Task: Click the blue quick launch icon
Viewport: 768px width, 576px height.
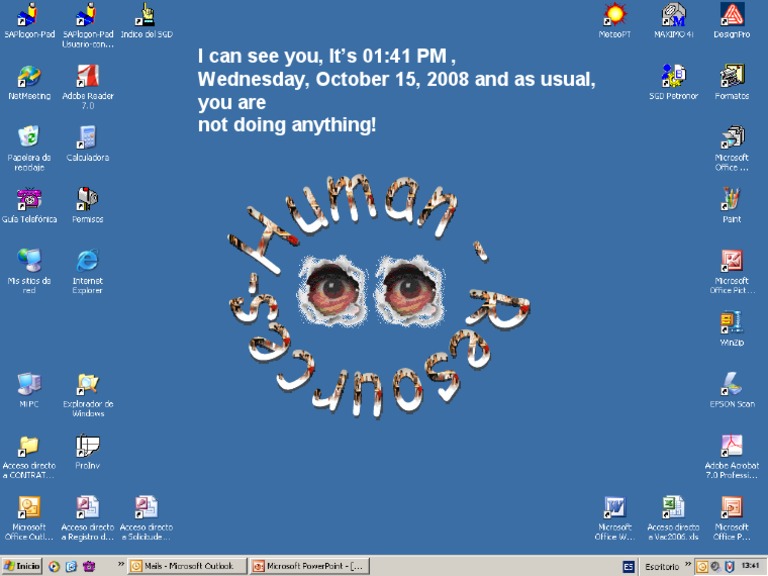Action: (x=72, y=567)
